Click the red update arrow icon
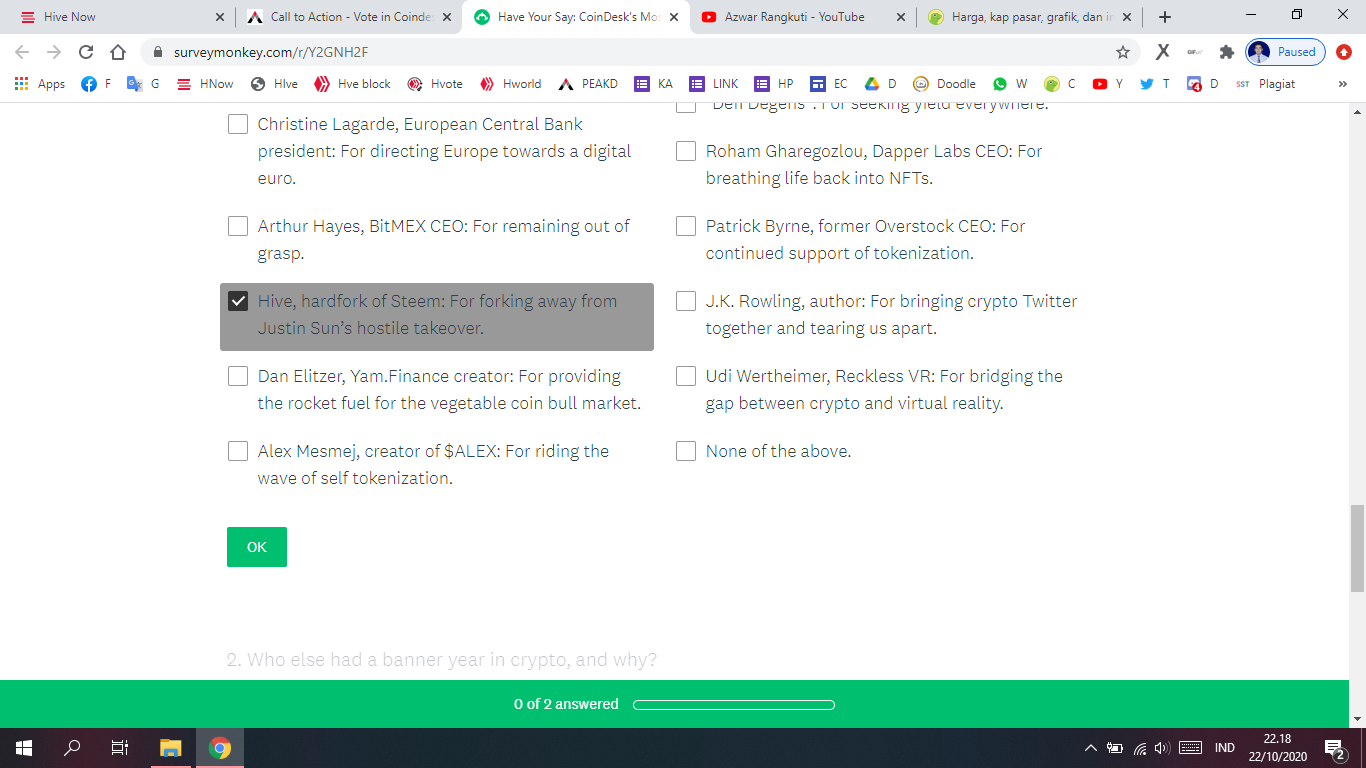 click(1344, 52)
